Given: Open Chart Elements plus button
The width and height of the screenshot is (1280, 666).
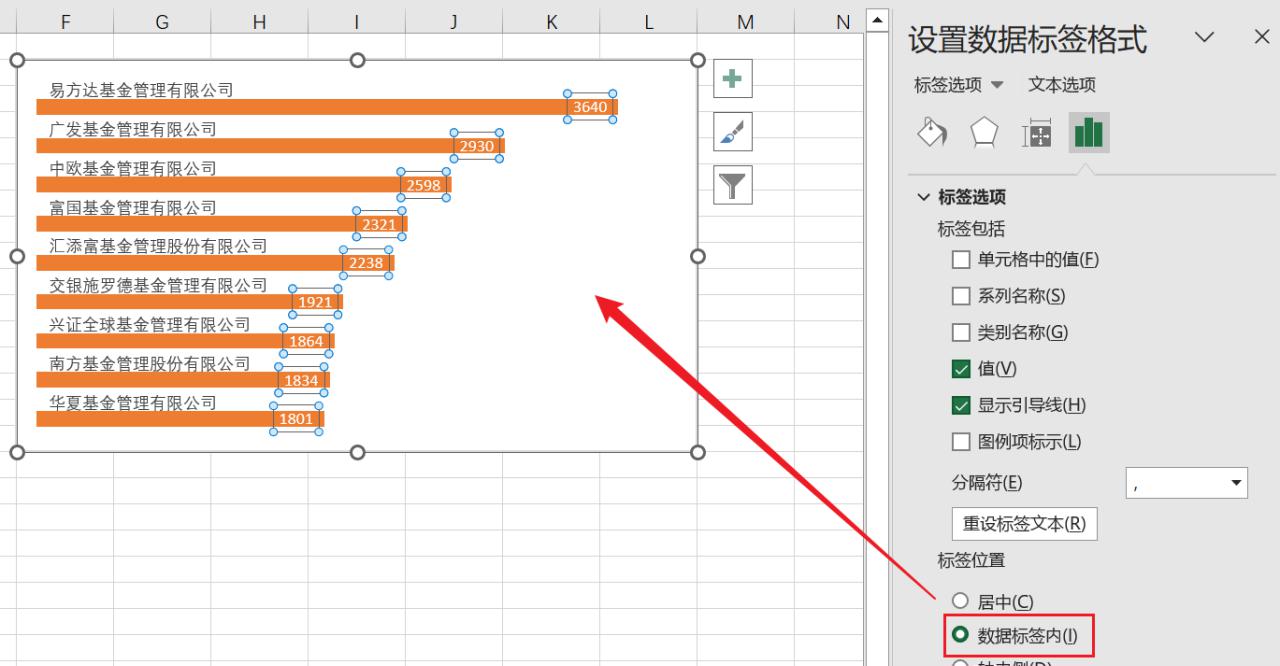Looking at the screenshot, I should pyautogui.click(x=733, y=78).
